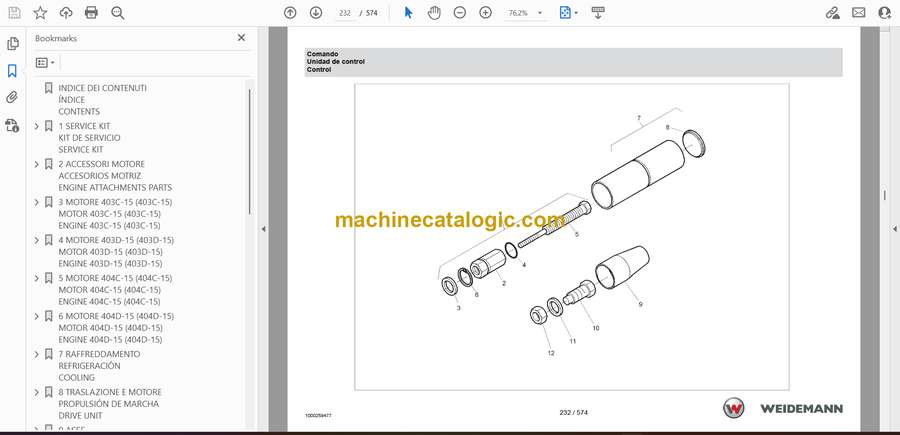Expand 8 TRASLAZIONE E MOTORE bookmark
Viewport: 900px width, 435px height.
tap(37, 392)
